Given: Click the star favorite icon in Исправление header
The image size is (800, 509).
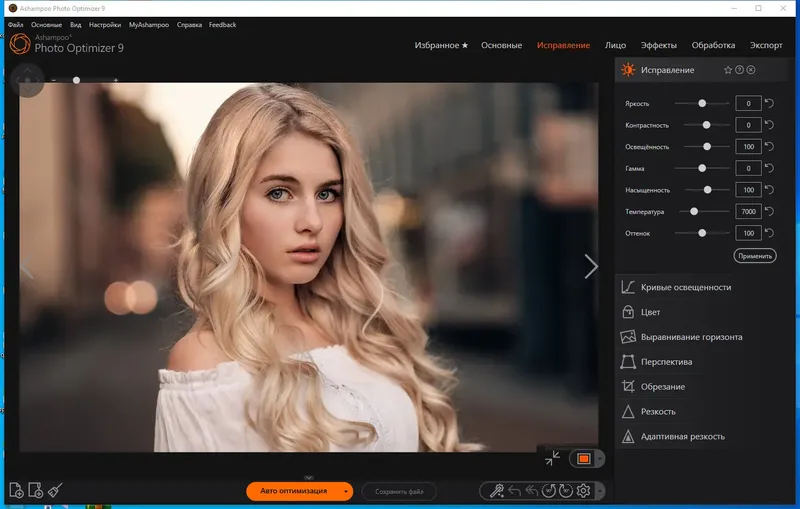Looking at the screenshot, I should click(728, 70).
